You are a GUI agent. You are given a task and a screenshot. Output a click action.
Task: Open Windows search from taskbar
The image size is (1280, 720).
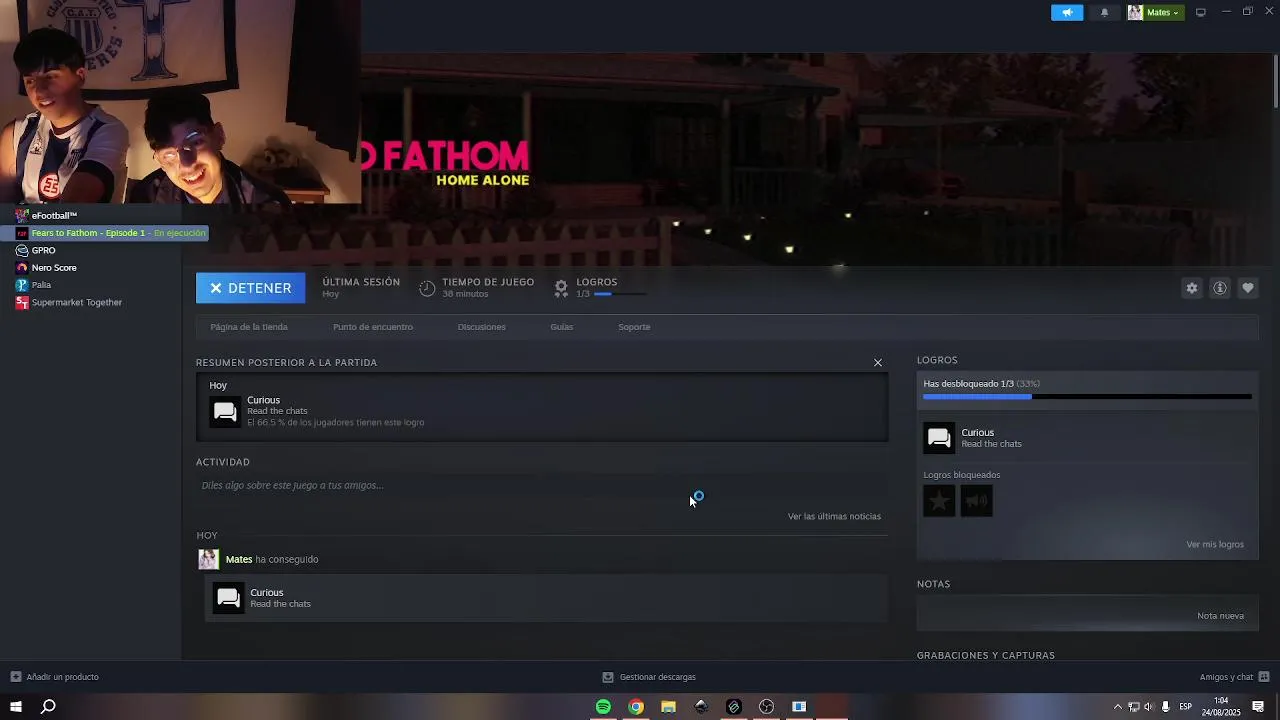(48, 707)
